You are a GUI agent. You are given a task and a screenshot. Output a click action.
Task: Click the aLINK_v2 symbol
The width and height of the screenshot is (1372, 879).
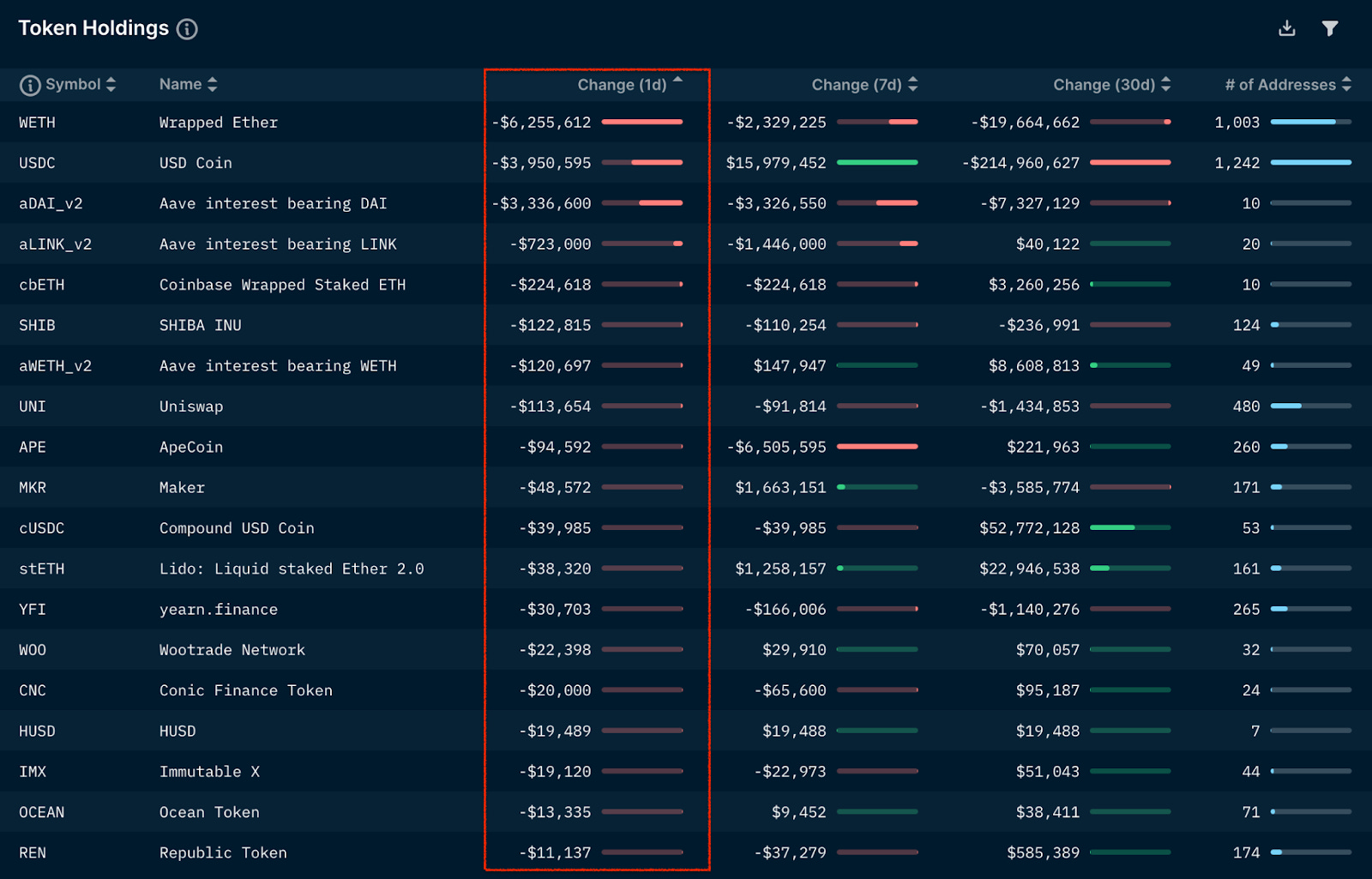point(55,244)
